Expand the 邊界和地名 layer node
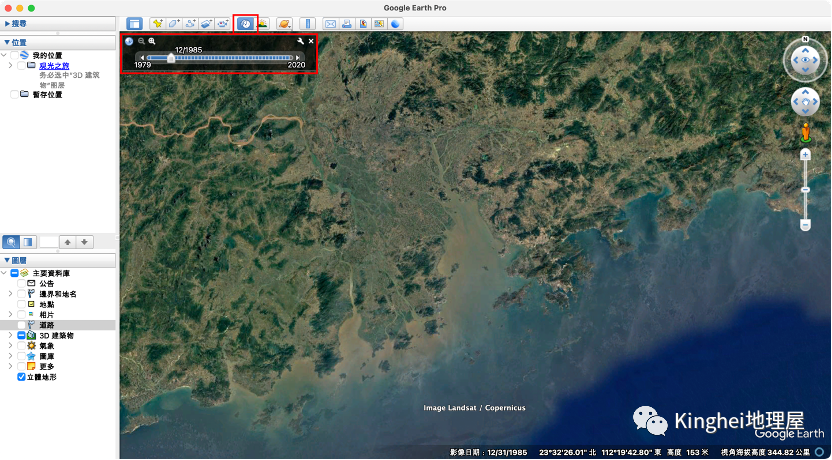 coord(10,294)
